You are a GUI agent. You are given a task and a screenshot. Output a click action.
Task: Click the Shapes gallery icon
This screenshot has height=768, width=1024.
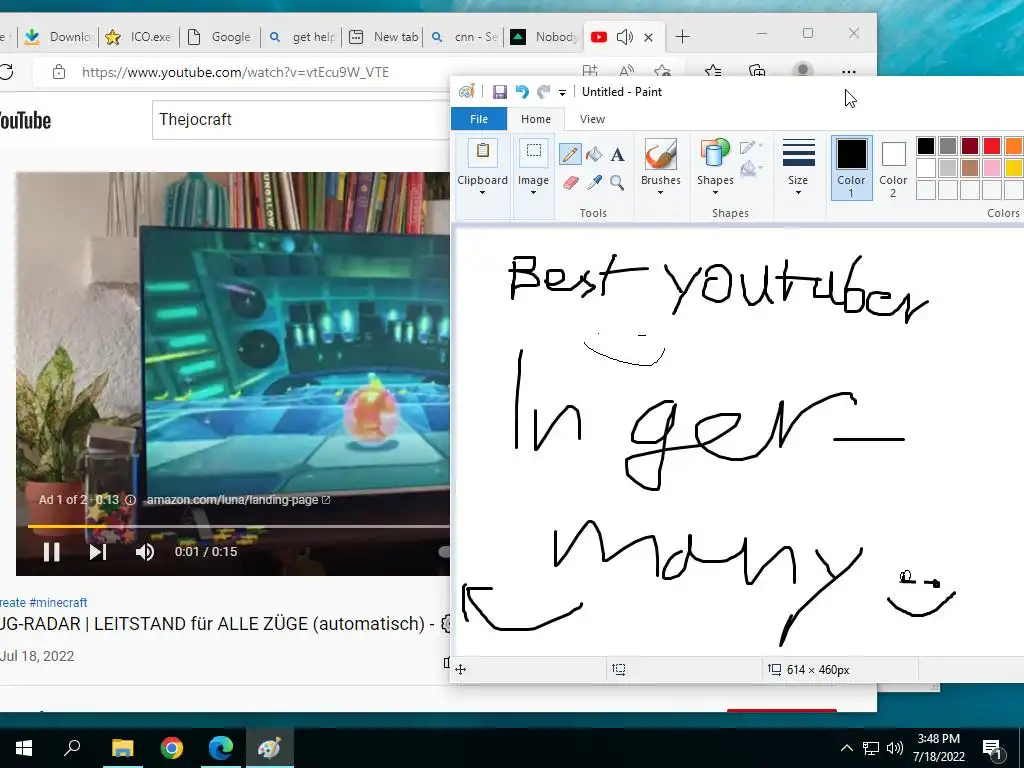714,154
